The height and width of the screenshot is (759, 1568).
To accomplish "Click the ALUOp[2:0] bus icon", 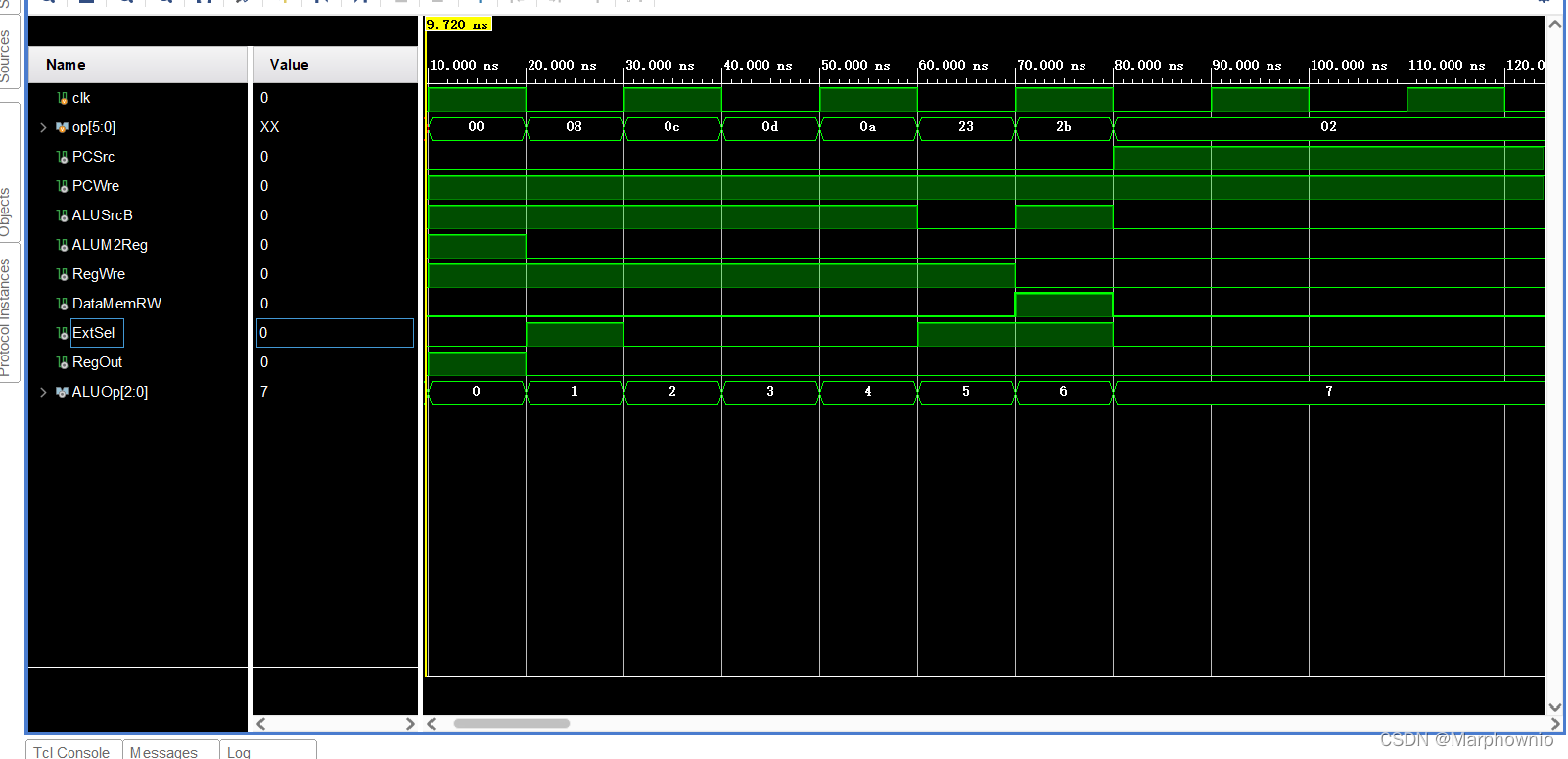I will click(x=63, y=392).
